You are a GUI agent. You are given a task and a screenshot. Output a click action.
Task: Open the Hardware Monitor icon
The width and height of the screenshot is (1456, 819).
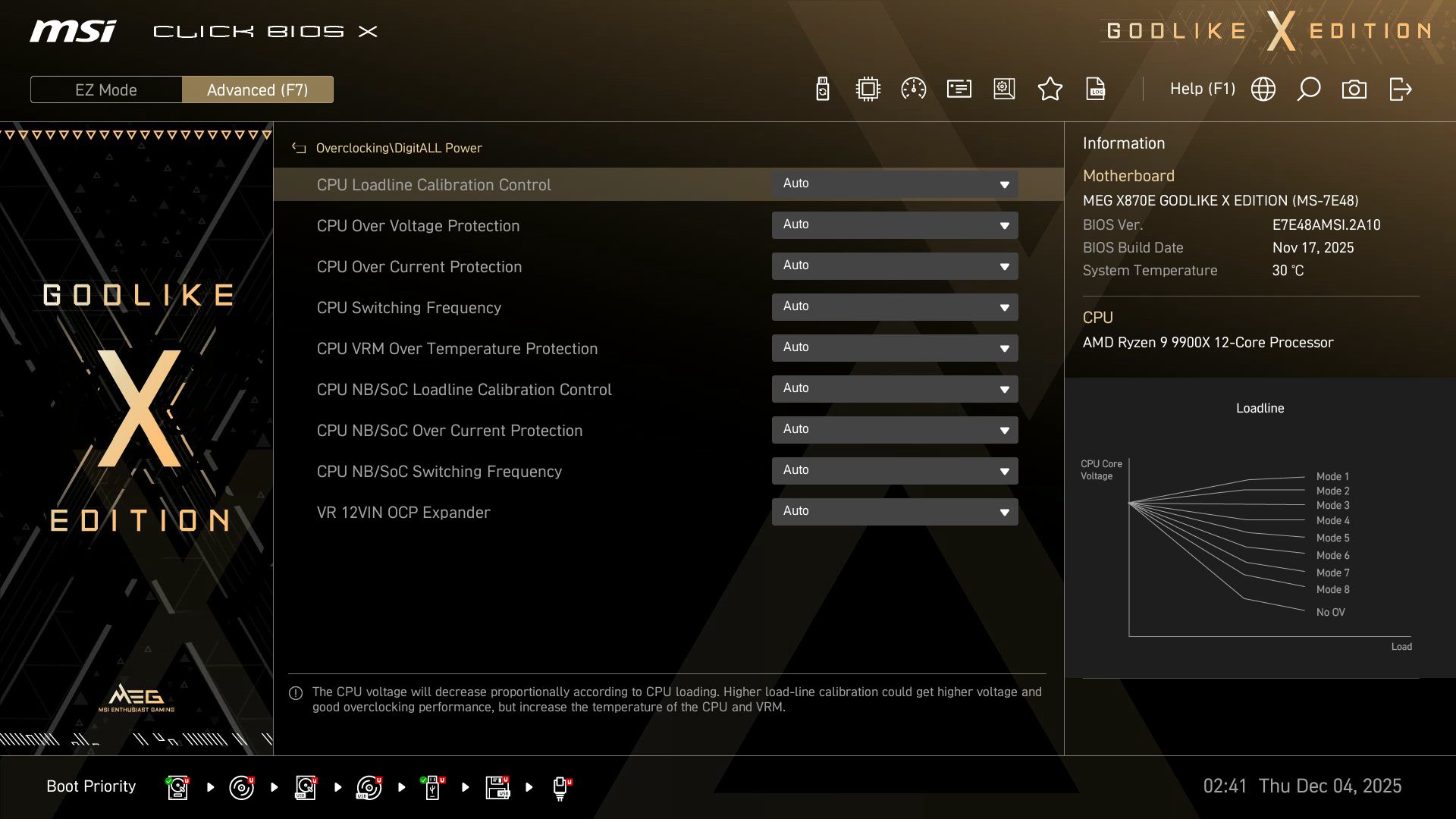point(868,89)
